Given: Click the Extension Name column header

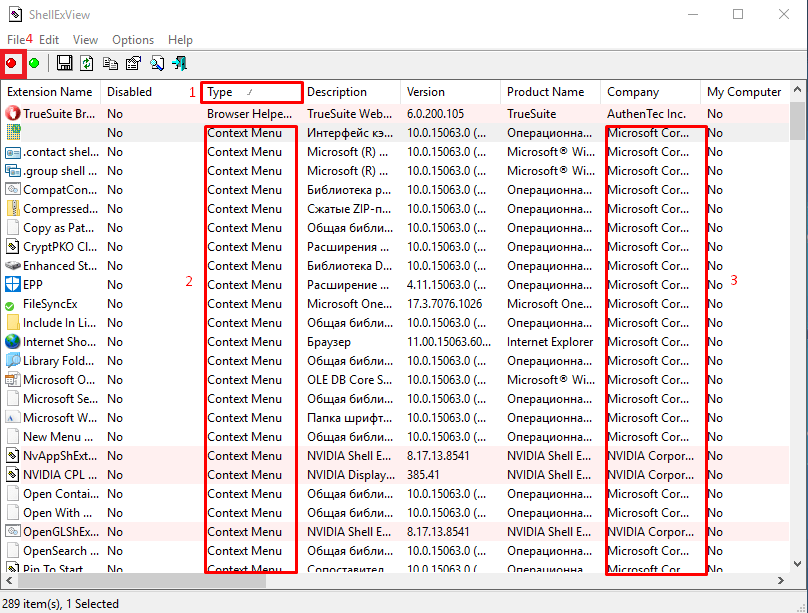Looking at the screenshot, I should coord(50,92).
